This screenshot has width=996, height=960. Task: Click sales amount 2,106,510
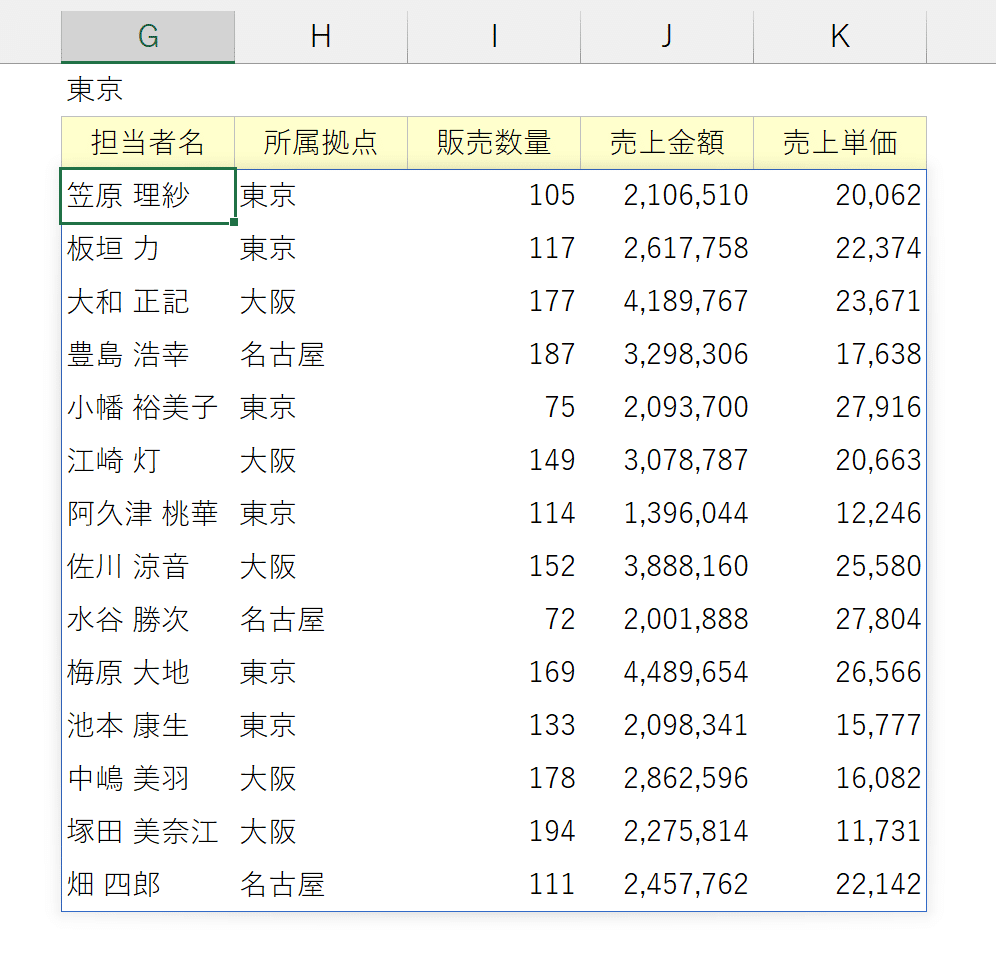tap(667, 196)
